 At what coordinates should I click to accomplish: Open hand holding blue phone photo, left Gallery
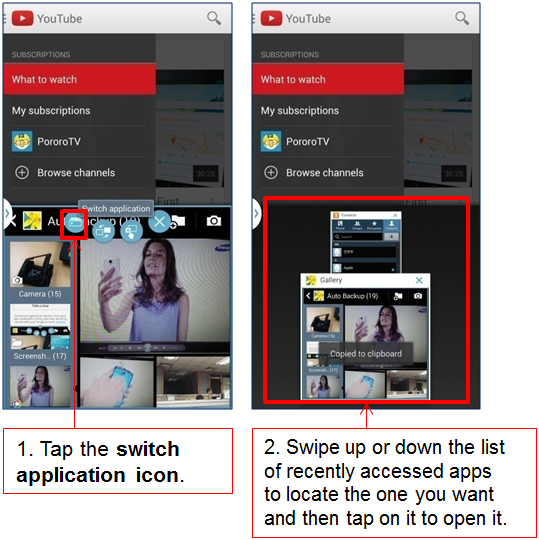117,382
